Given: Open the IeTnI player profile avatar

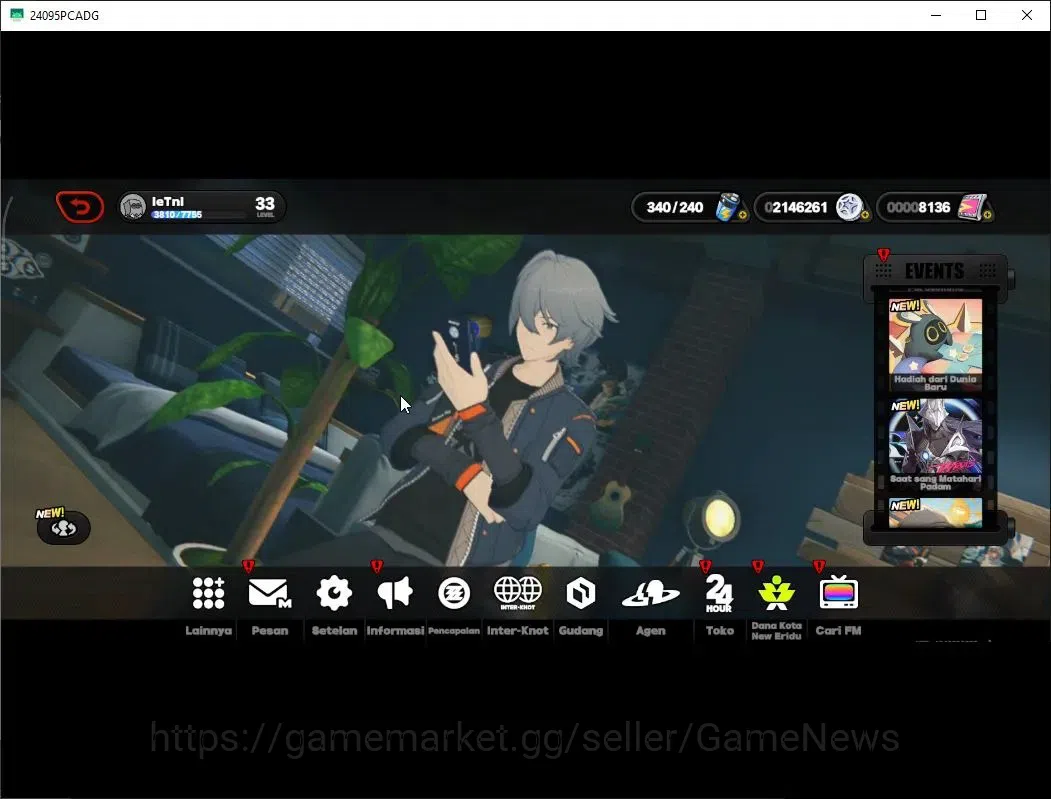Looking at the screenshot, I should tap(133, 206).
